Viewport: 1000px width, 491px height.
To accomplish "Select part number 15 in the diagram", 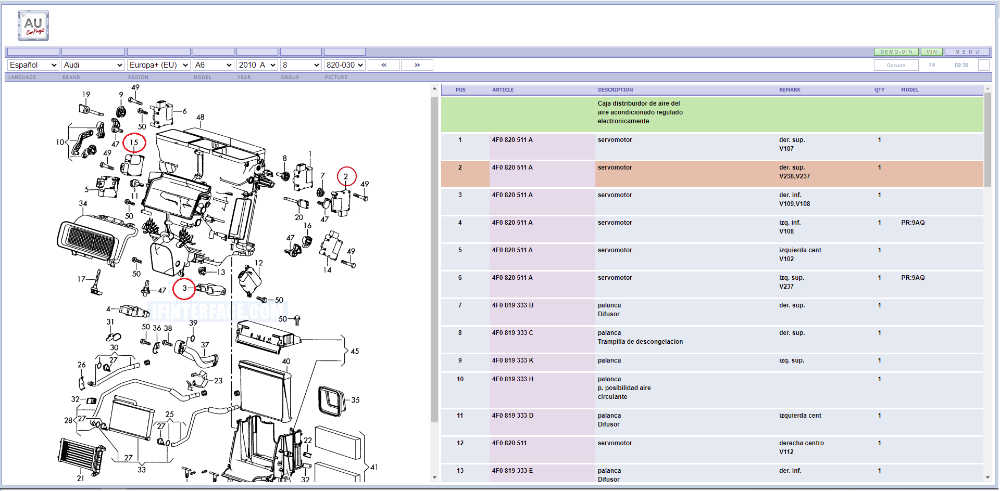I will click(x=135, y=142).
